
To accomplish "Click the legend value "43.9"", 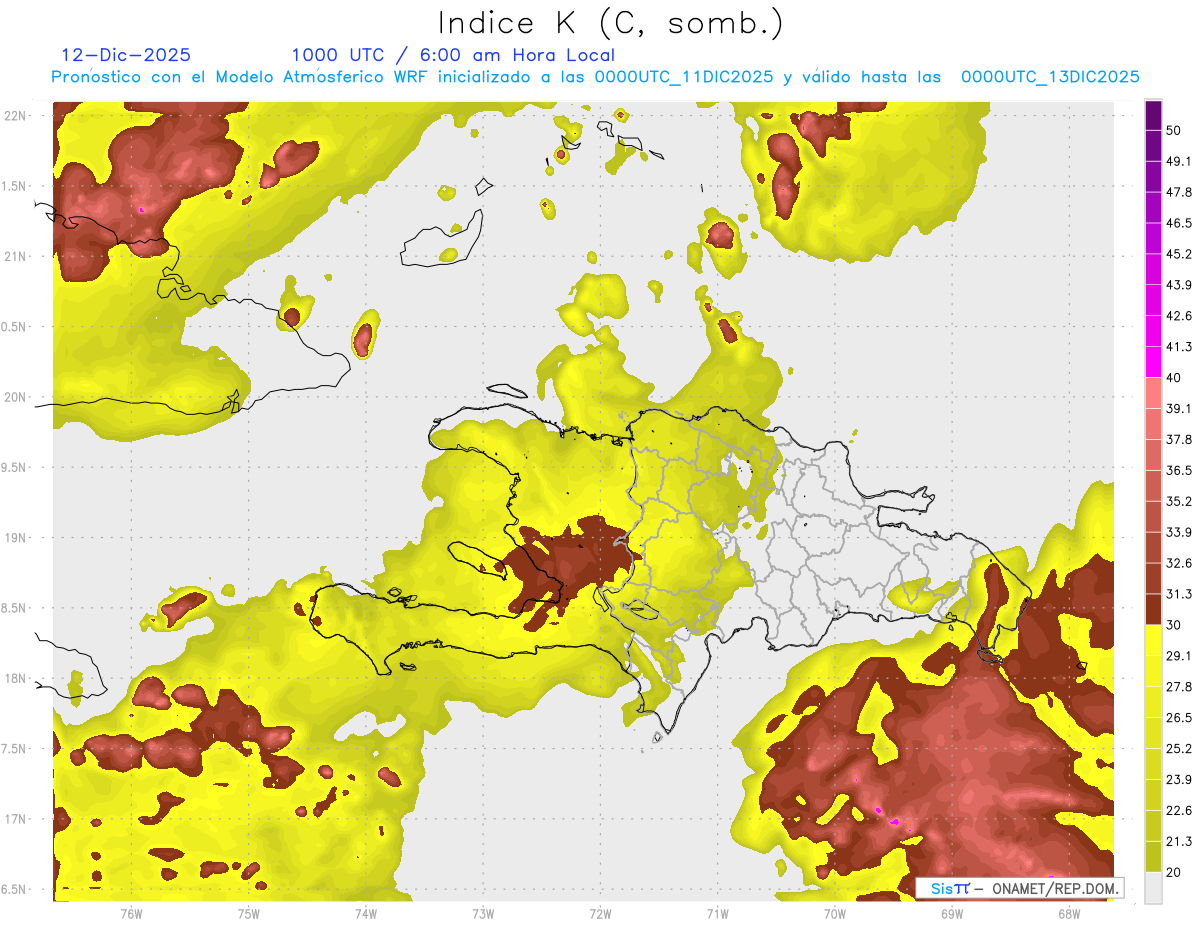I will [1179, 286].
